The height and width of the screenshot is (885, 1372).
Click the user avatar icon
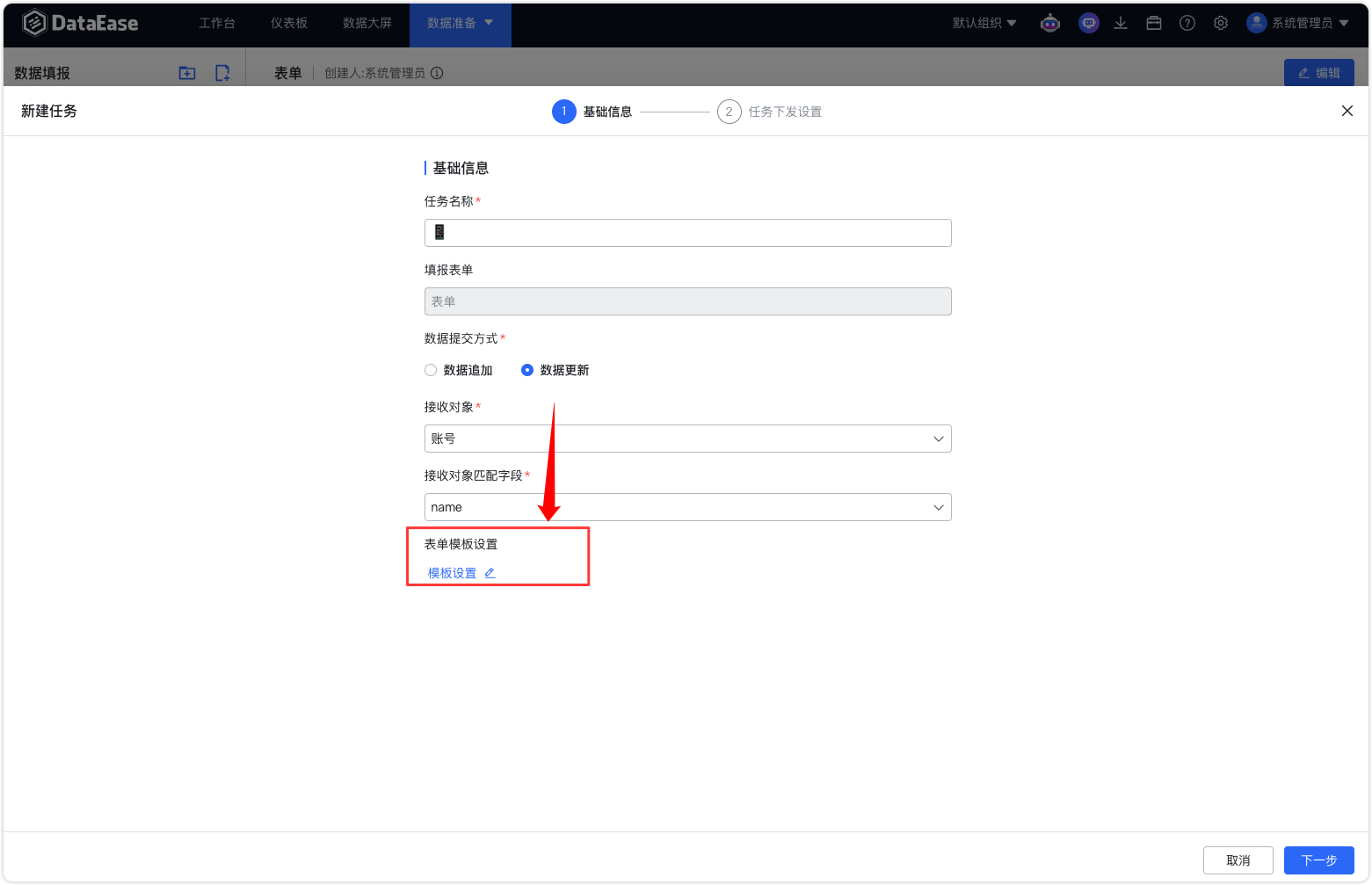click(1257, 23)
